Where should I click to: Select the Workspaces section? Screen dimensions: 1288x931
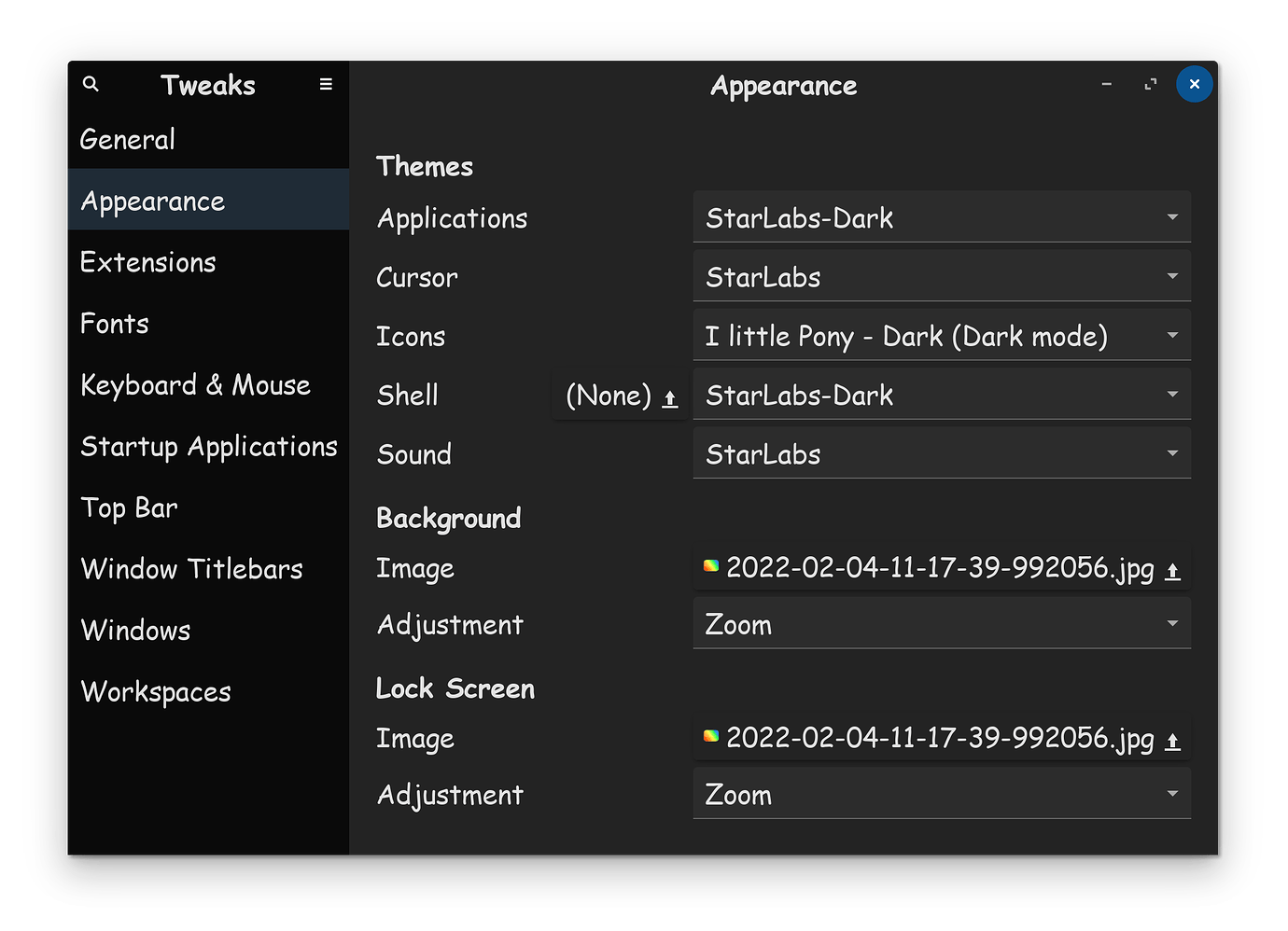pyautogui.click(x=156, y=691)
